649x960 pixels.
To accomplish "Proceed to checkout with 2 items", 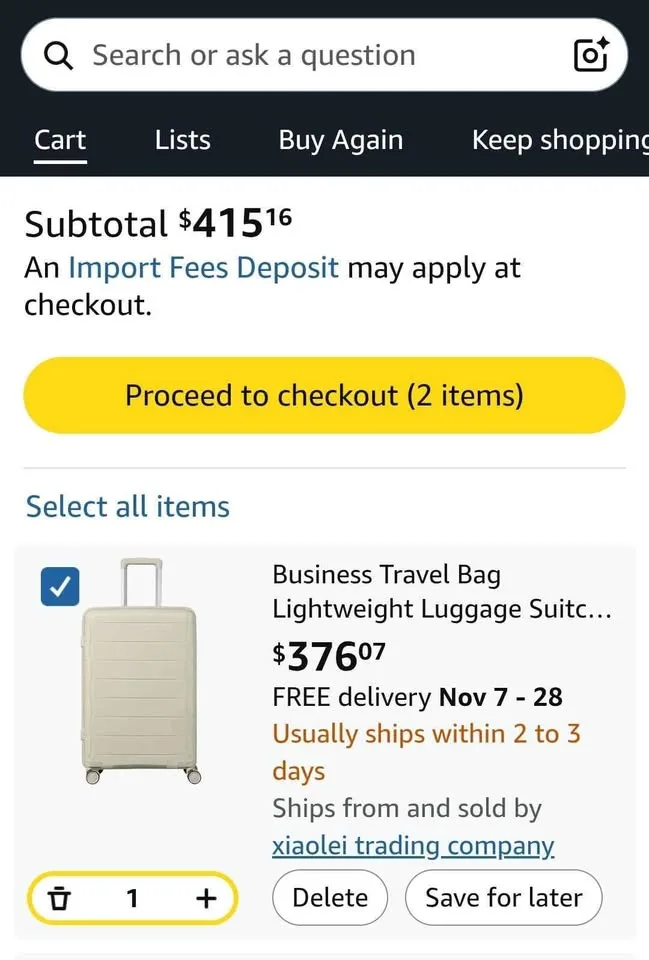I will pyautogui.click(x=324, y=395).
